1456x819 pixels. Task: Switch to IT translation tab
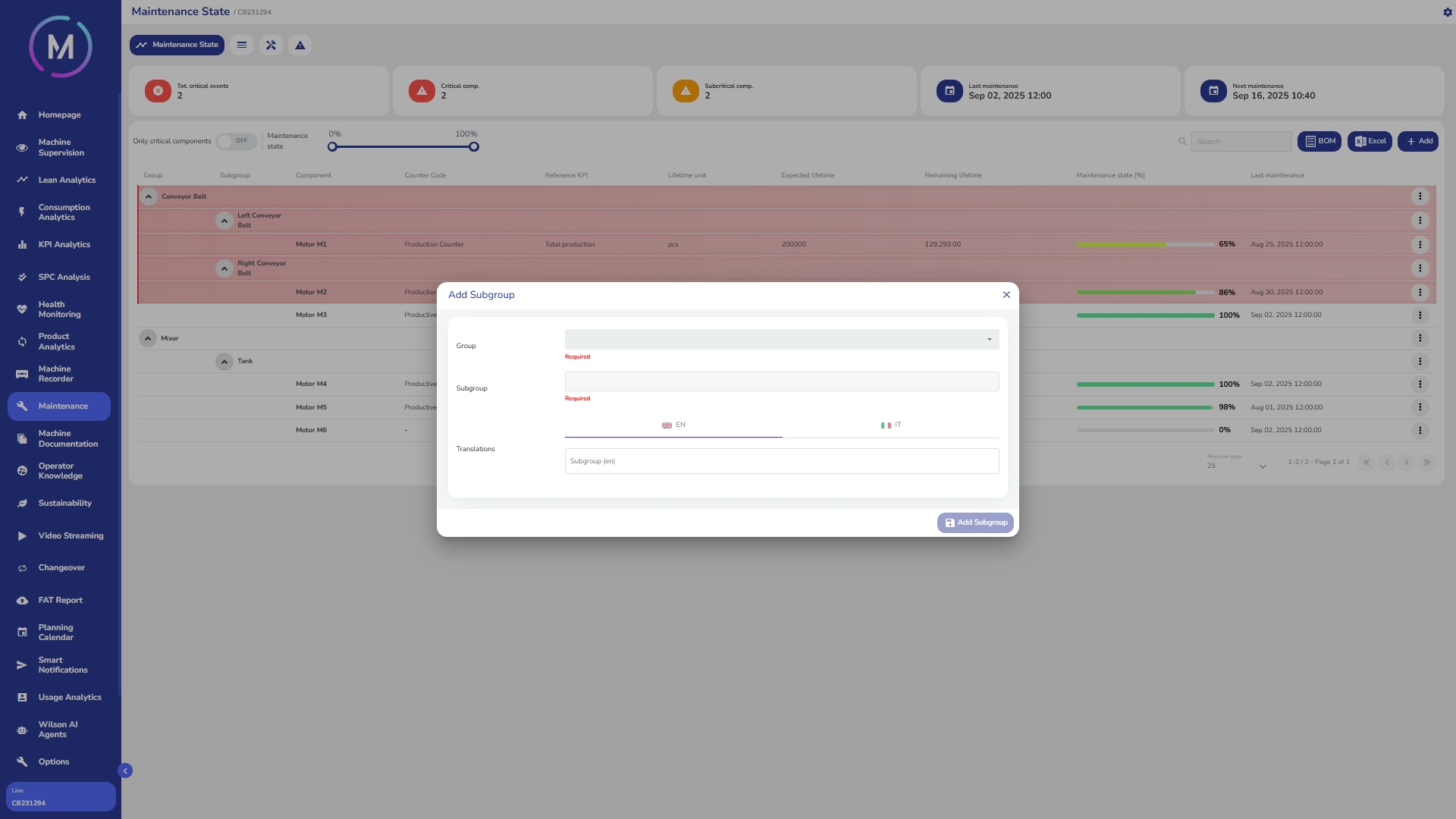tap(890, 425)
